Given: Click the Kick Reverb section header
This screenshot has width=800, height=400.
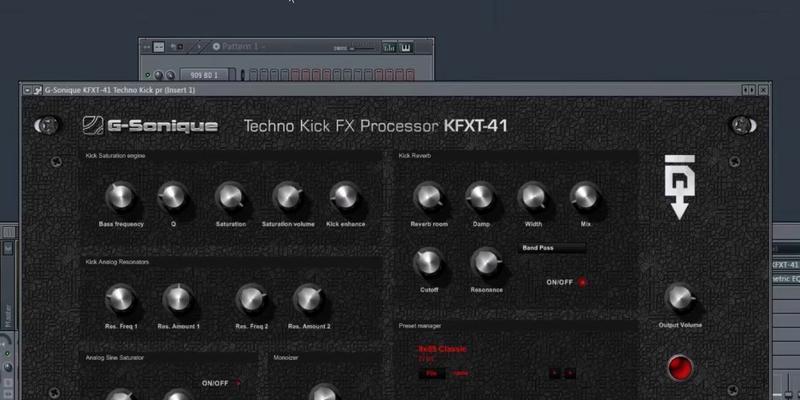Looking at the screenshot, I should (414, 156).
